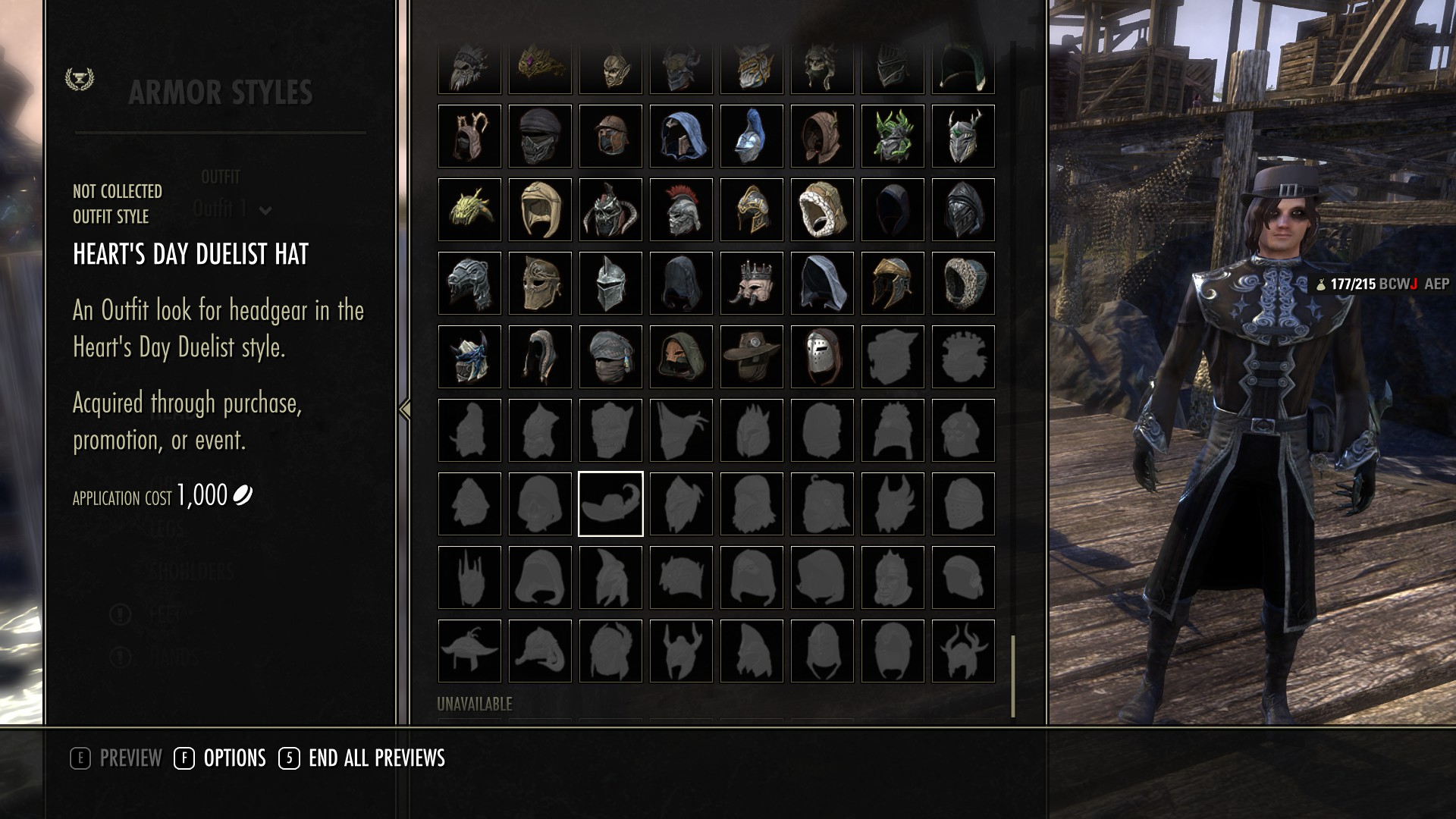Click End All Previews
Image resolution: width=1456 pixels, height=819 pixels.
362,758
